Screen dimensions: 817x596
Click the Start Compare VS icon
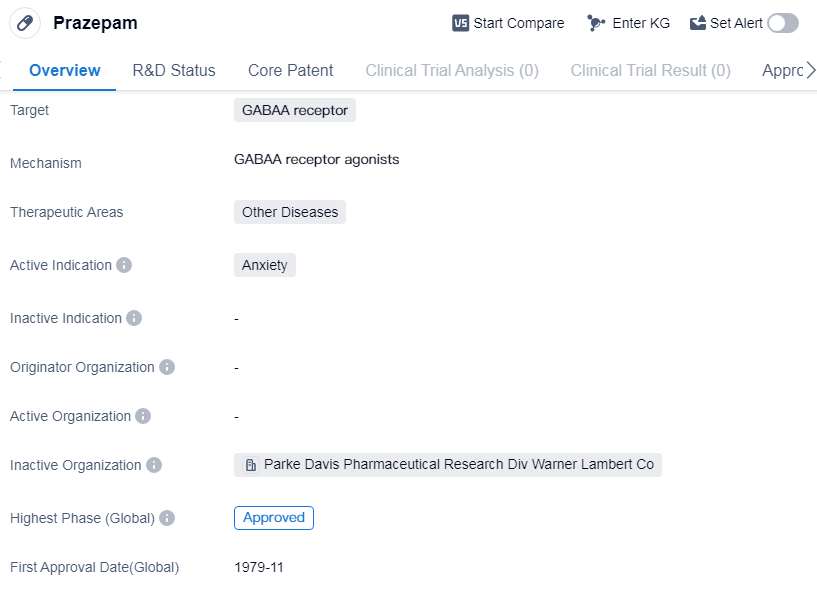click(461, 23)
